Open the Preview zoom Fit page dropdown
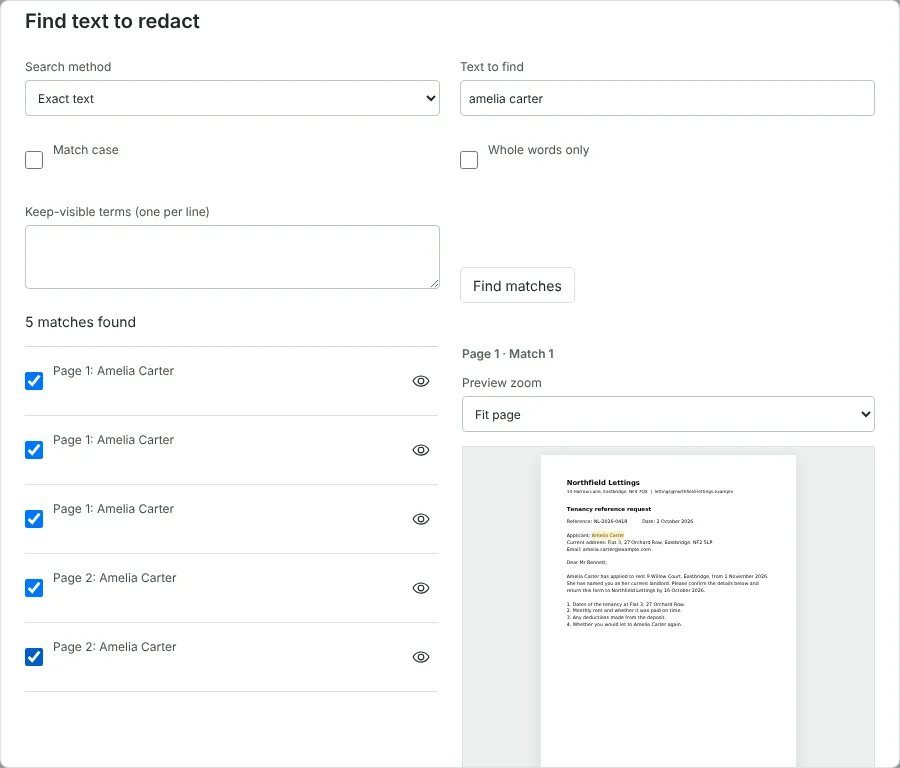Viewport: 900px width, 768px height. [x=668, y=414]
